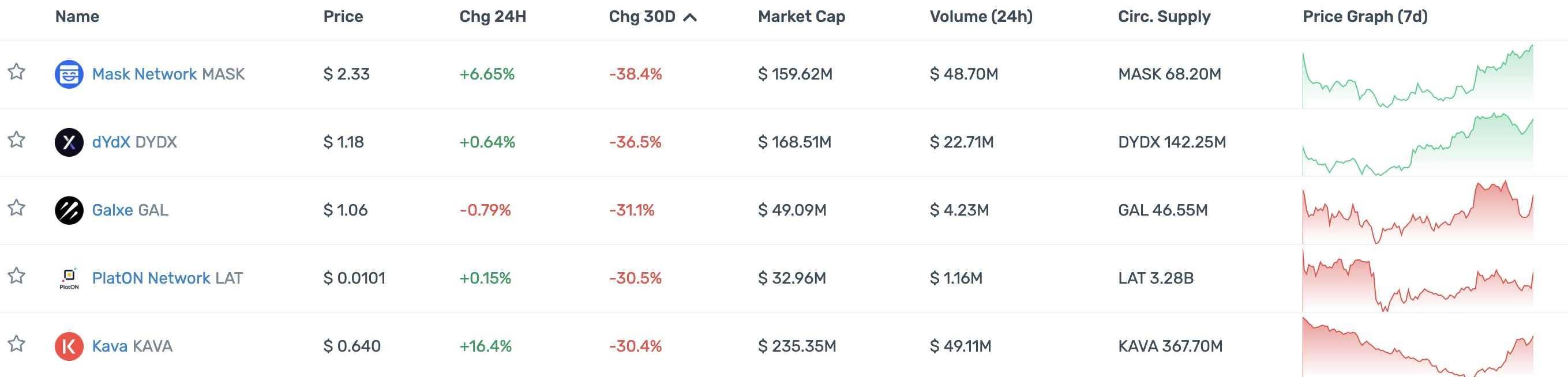Sort by the Name column header
The height and width of the screenshot is (377, 1568).
point(77,16)
